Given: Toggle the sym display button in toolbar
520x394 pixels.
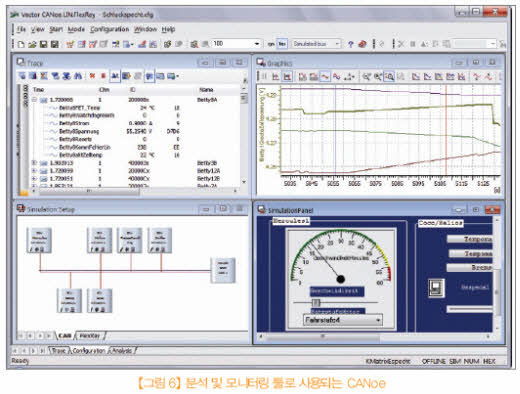Looking at the screenshot, I should [x=271, y=44].
